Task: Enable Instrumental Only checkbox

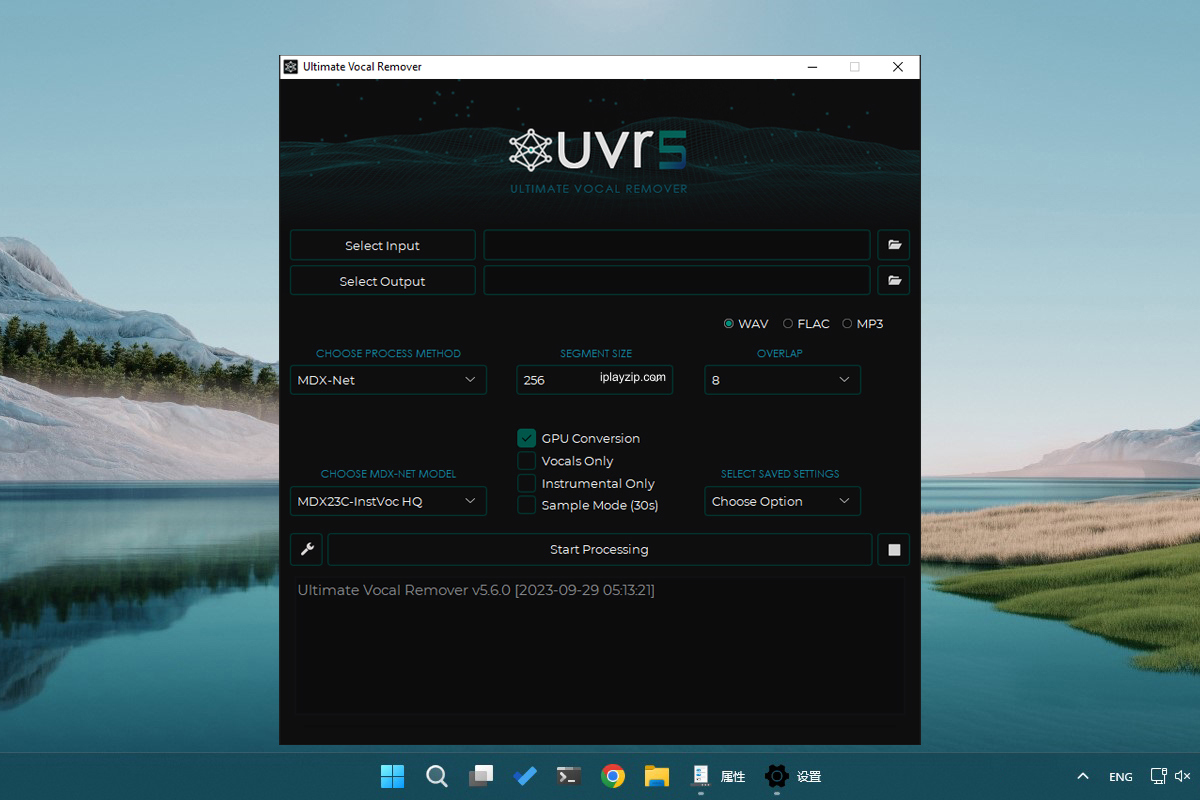Action: 527,483
